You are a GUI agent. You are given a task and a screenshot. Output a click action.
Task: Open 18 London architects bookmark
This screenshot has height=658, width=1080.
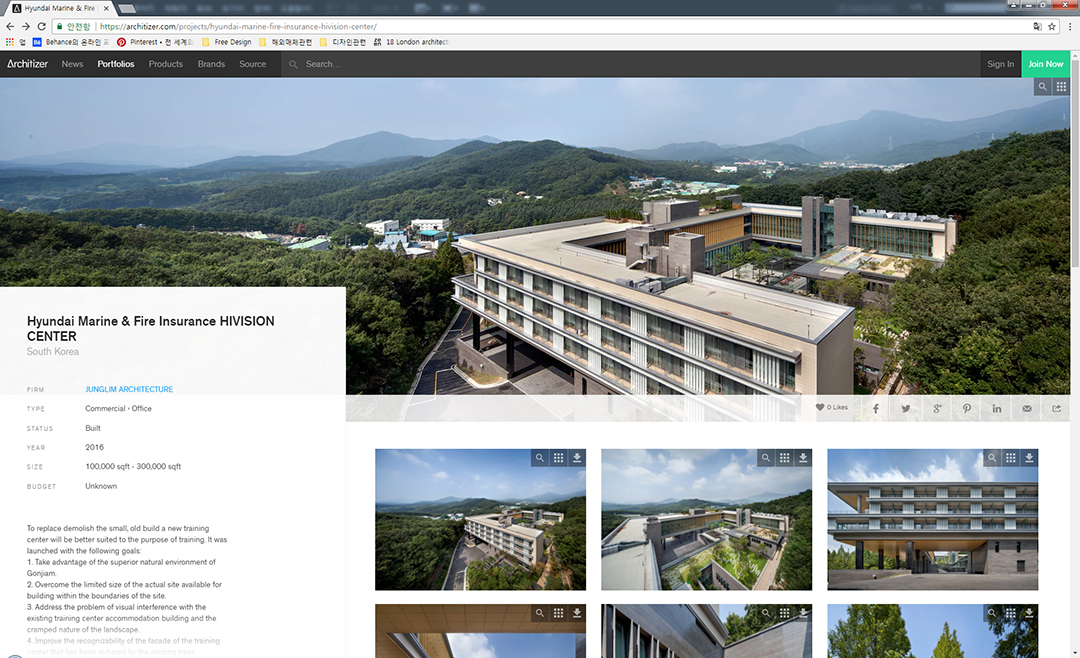(411, 42)
